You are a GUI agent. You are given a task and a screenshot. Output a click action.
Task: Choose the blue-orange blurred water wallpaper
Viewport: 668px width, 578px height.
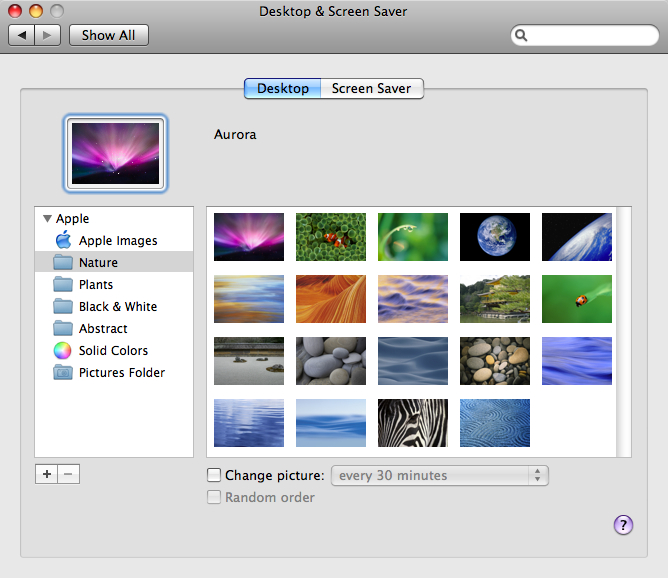coord(249,299)
